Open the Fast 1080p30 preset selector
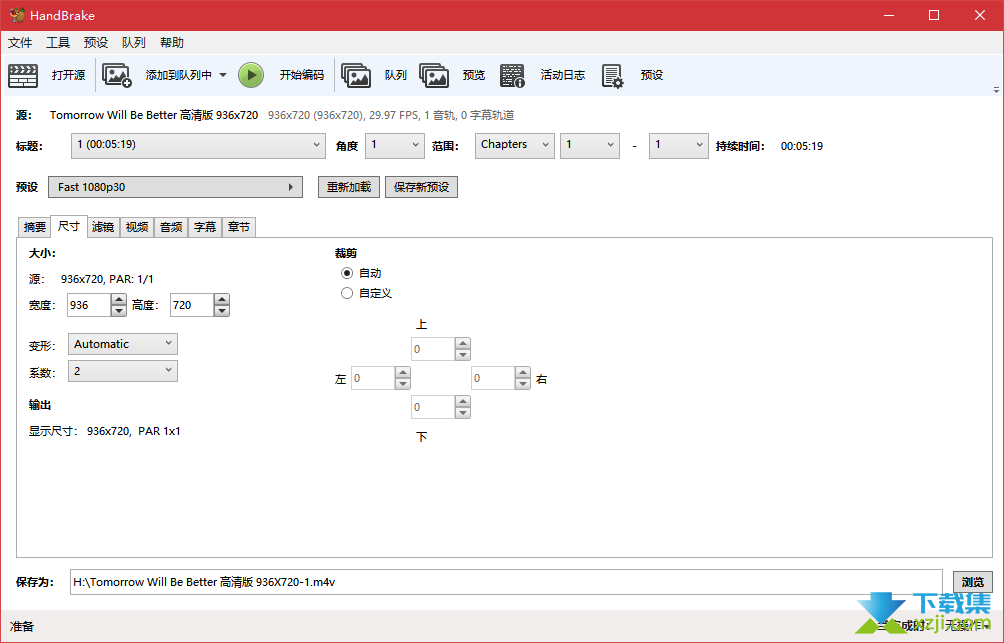This screenshot has width=1004, height=643. point(175,187)
